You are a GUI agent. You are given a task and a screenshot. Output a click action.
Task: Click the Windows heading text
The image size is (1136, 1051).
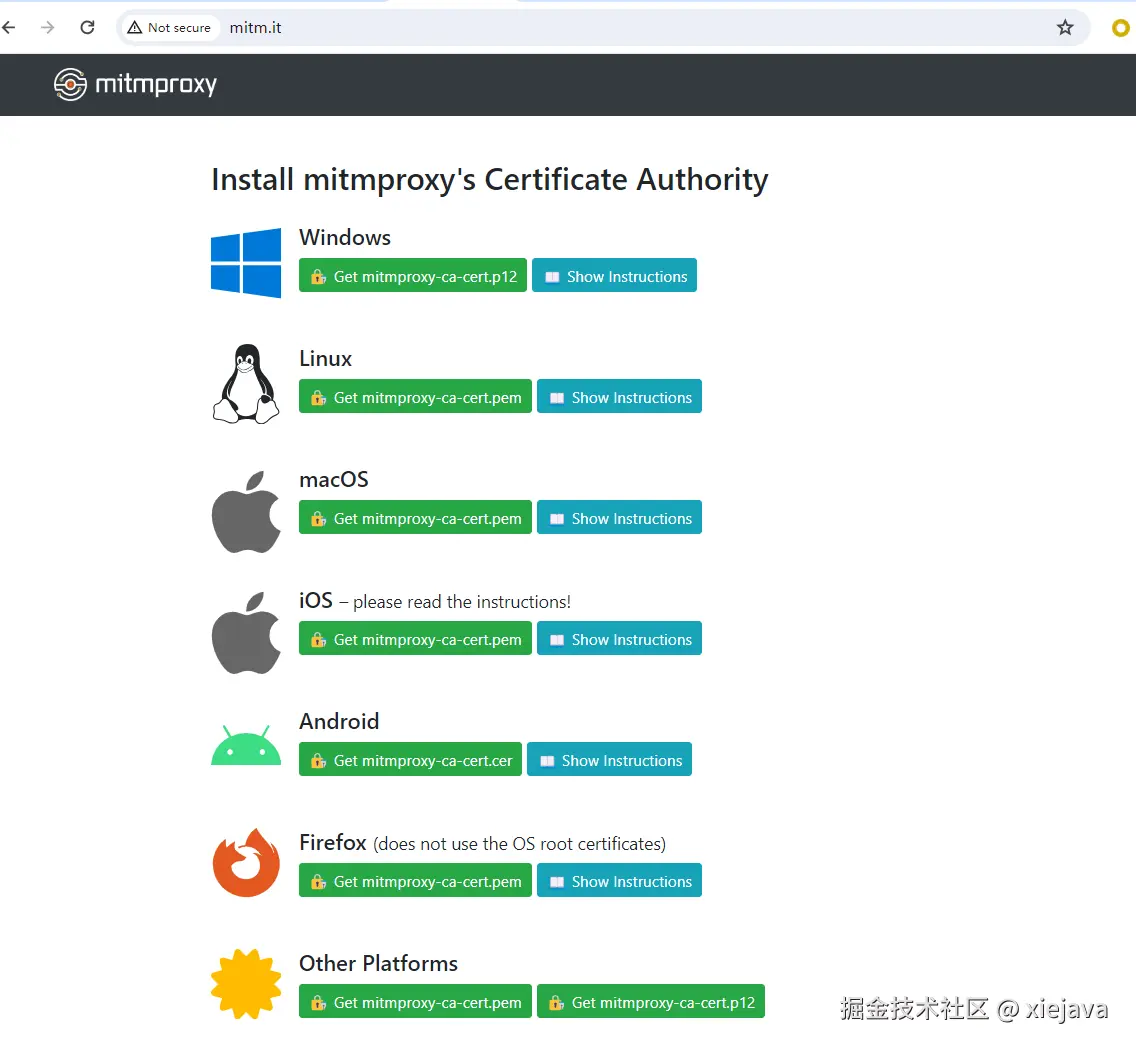pos(345,238)
